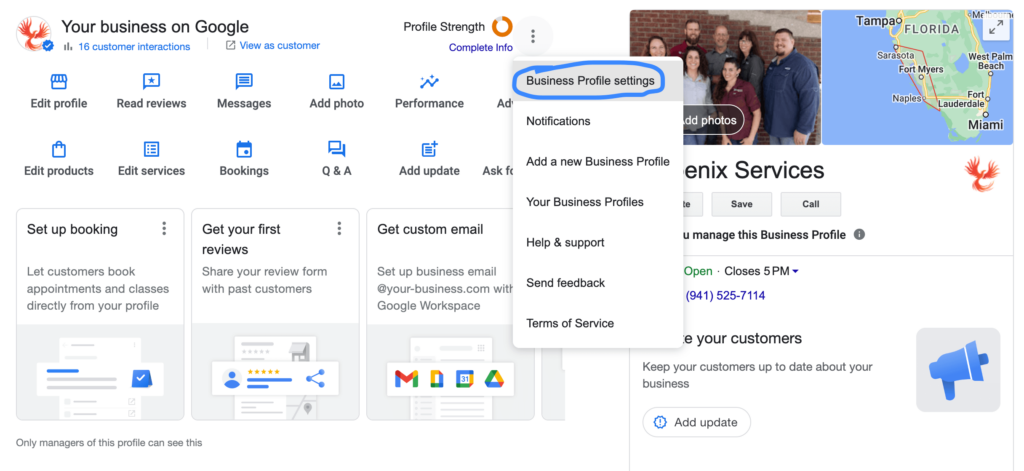Open Read reviews star icon
The image size is (1024, 471).
(152, 82)
